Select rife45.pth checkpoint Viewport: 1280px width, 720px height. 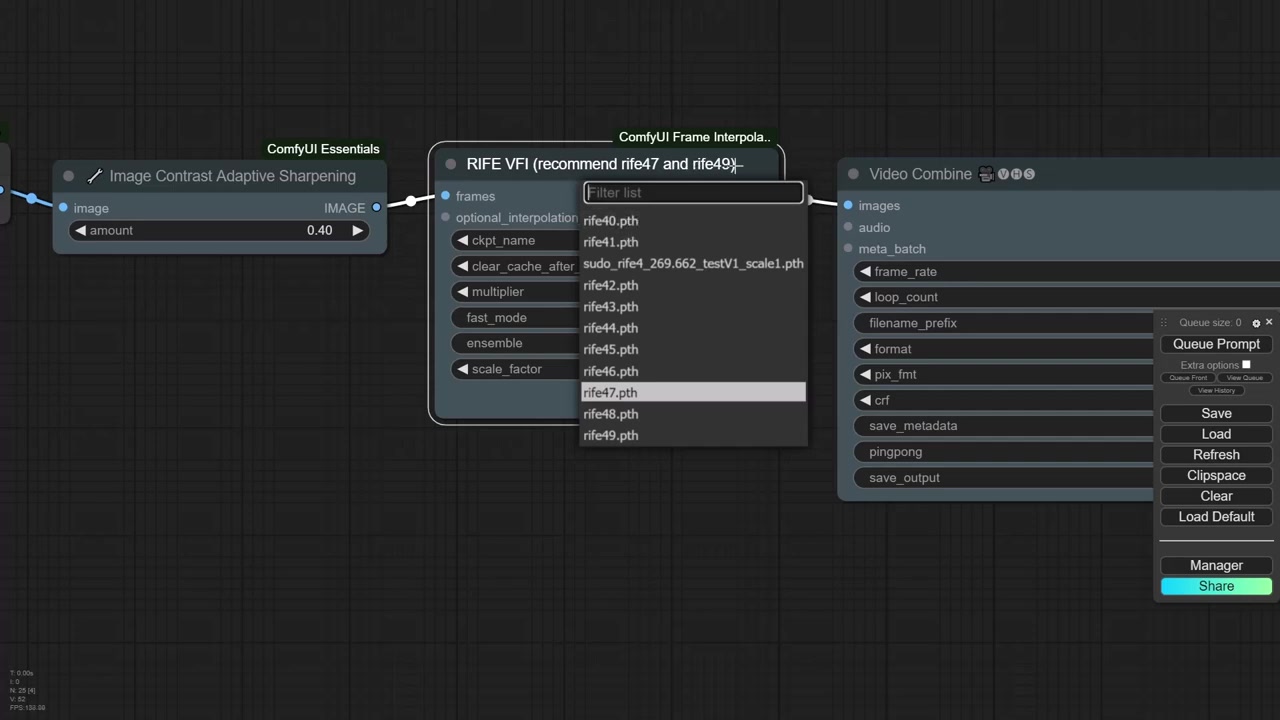(x=693, y=350)
